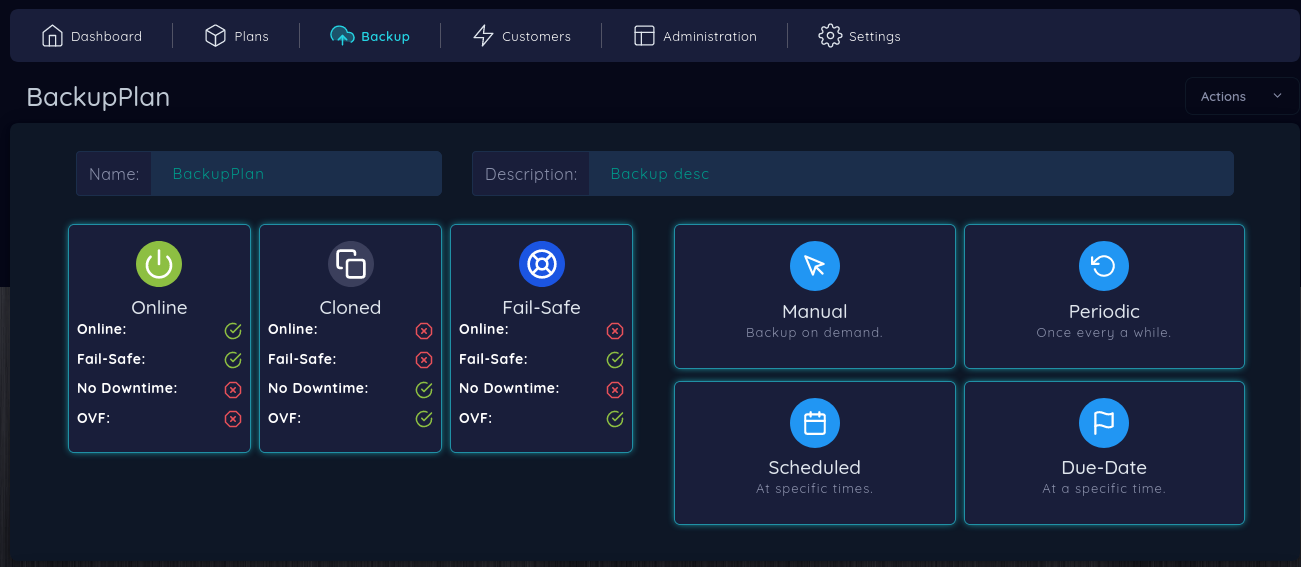Pick the Scheduled calendar icon
Viewport: 1301px width, 567px height.
tap(814, 423)
